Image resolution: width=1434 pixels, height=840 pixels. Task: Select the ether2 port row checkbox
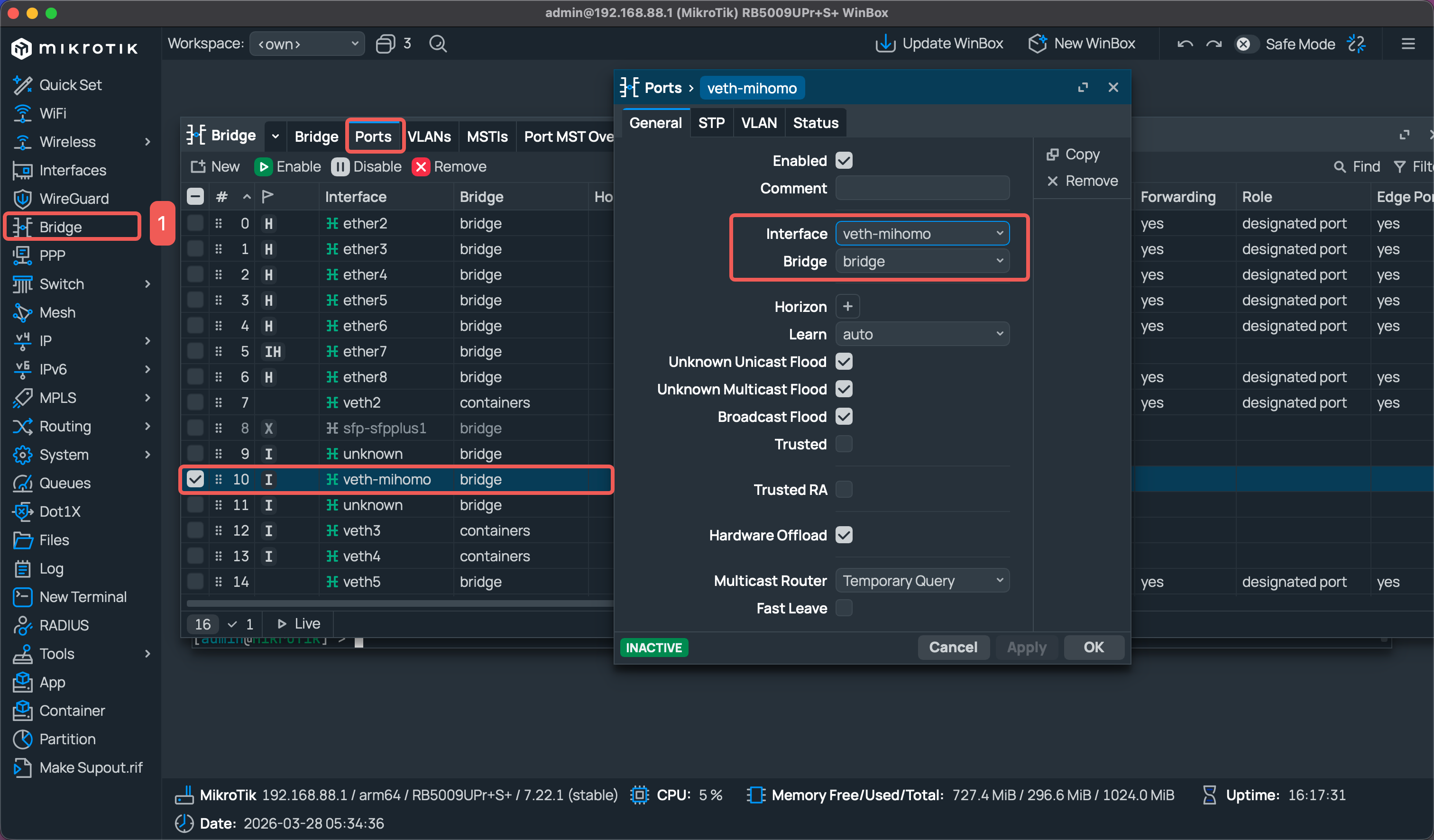[x=195, y=223]
